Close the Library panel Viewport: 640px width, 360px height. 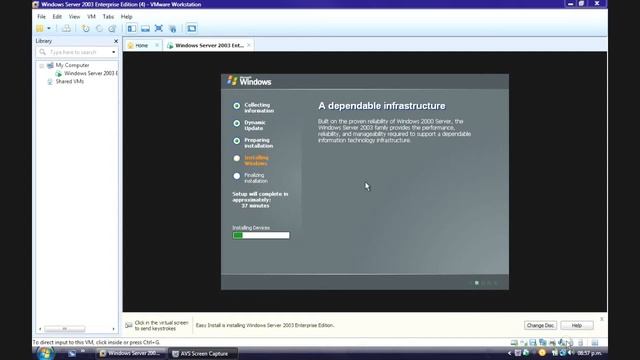116,41
